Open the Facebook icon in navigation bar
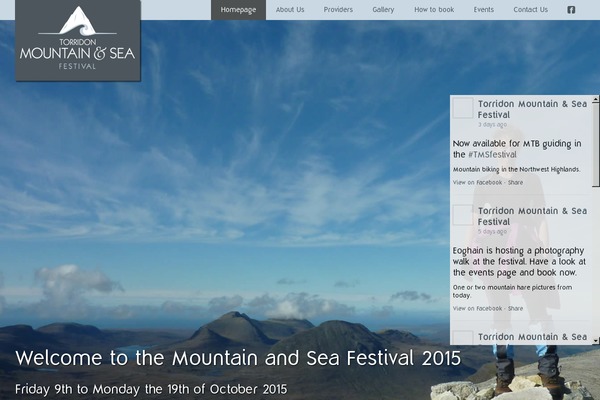This screenshot has width=600, height=400. tap(571, 10)
